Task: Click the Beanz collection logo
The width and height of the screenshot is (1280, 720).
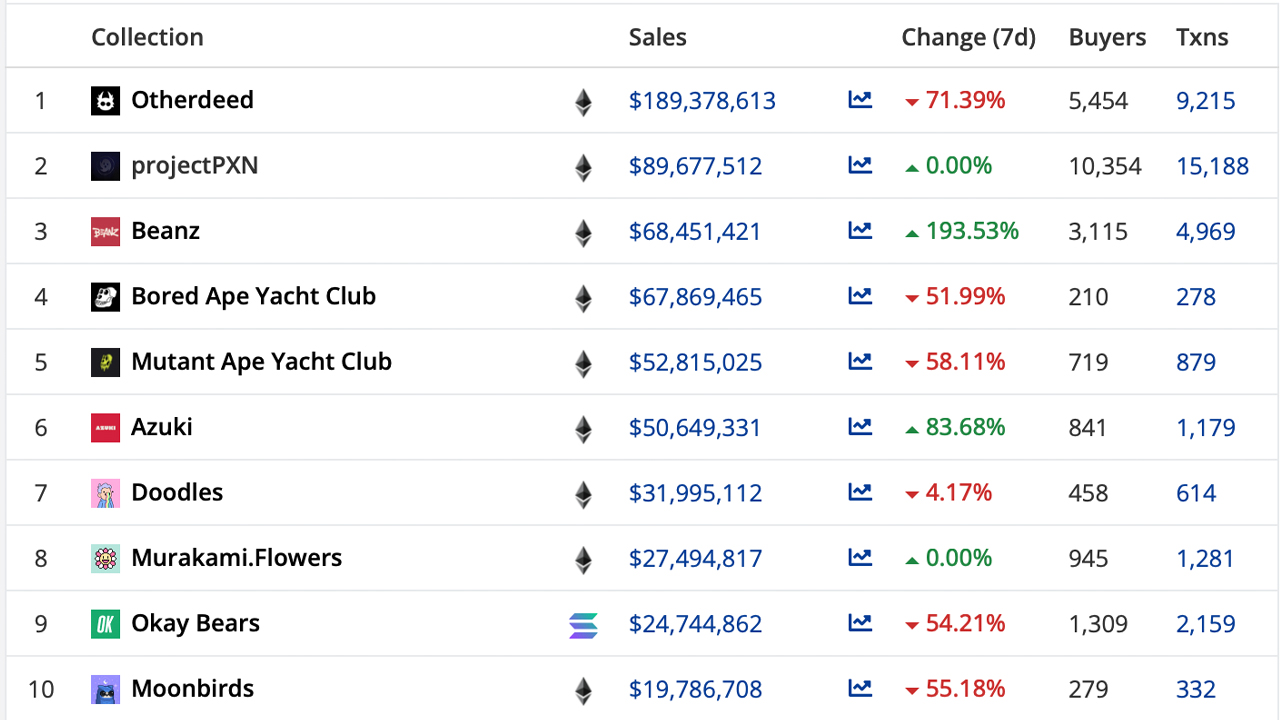Action: click(x=106, y=232)
